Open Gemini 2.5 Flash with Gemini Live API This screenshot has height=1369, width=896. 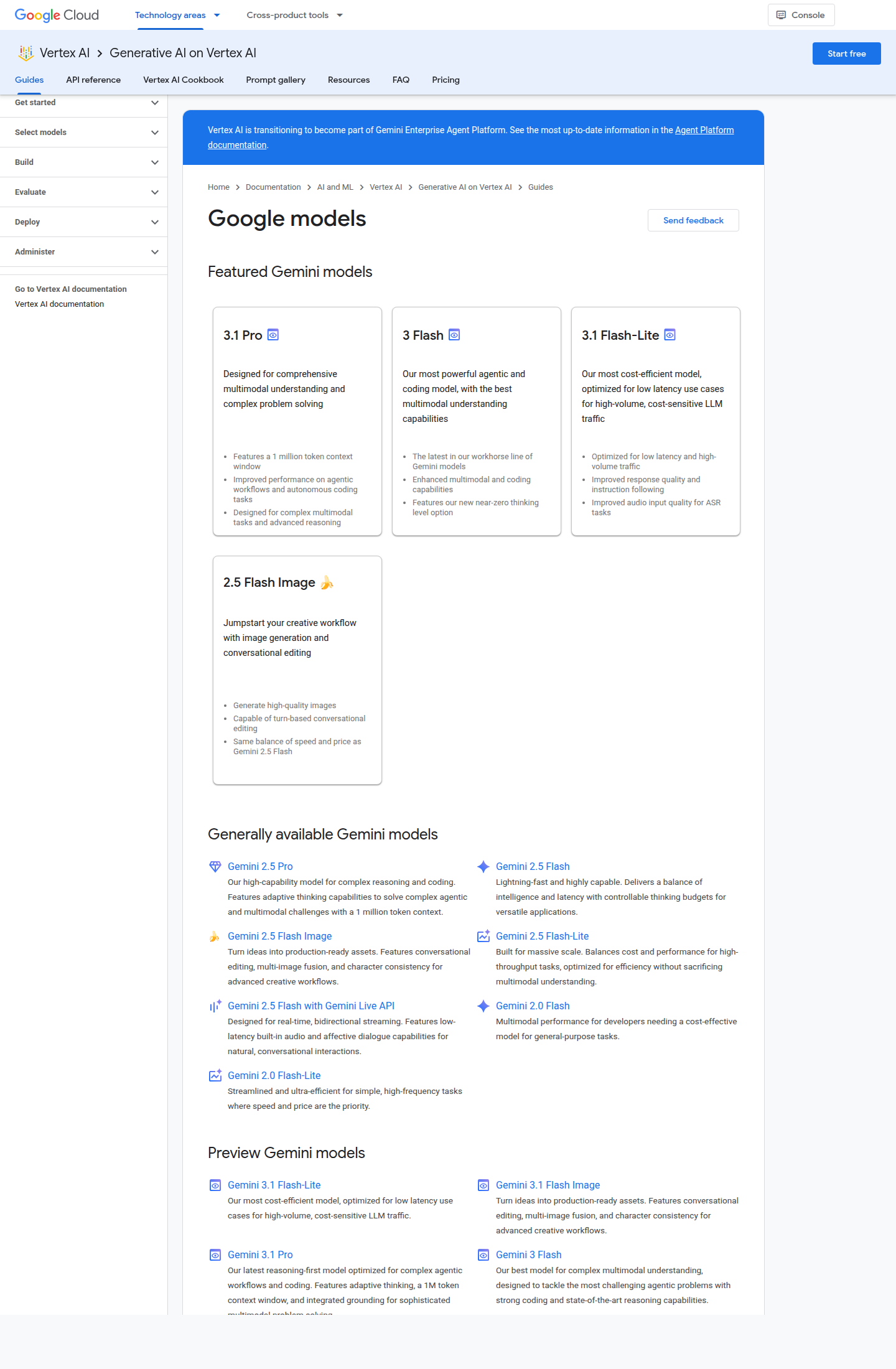coord(311,1006)
